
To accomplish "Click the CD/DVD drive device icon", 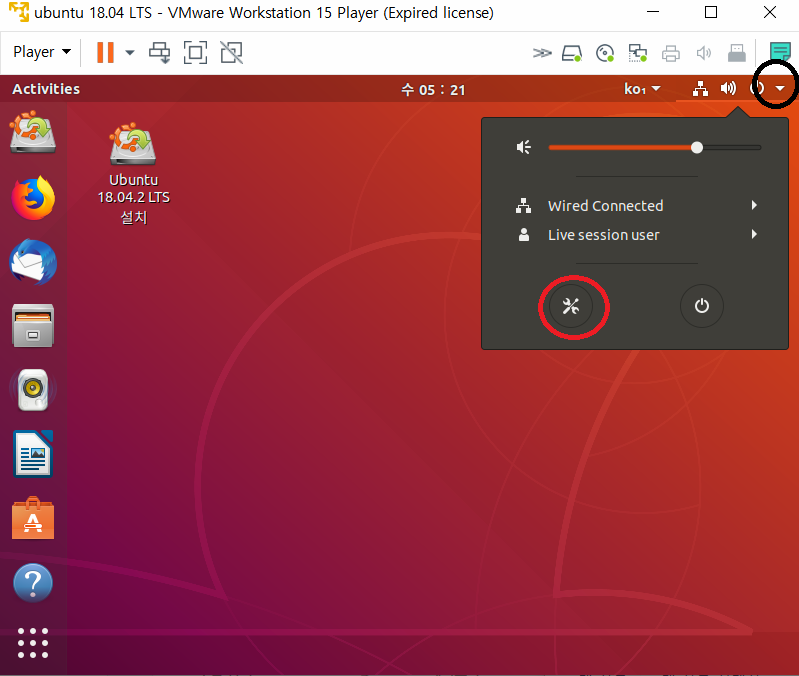I will (x=604, y=53).
